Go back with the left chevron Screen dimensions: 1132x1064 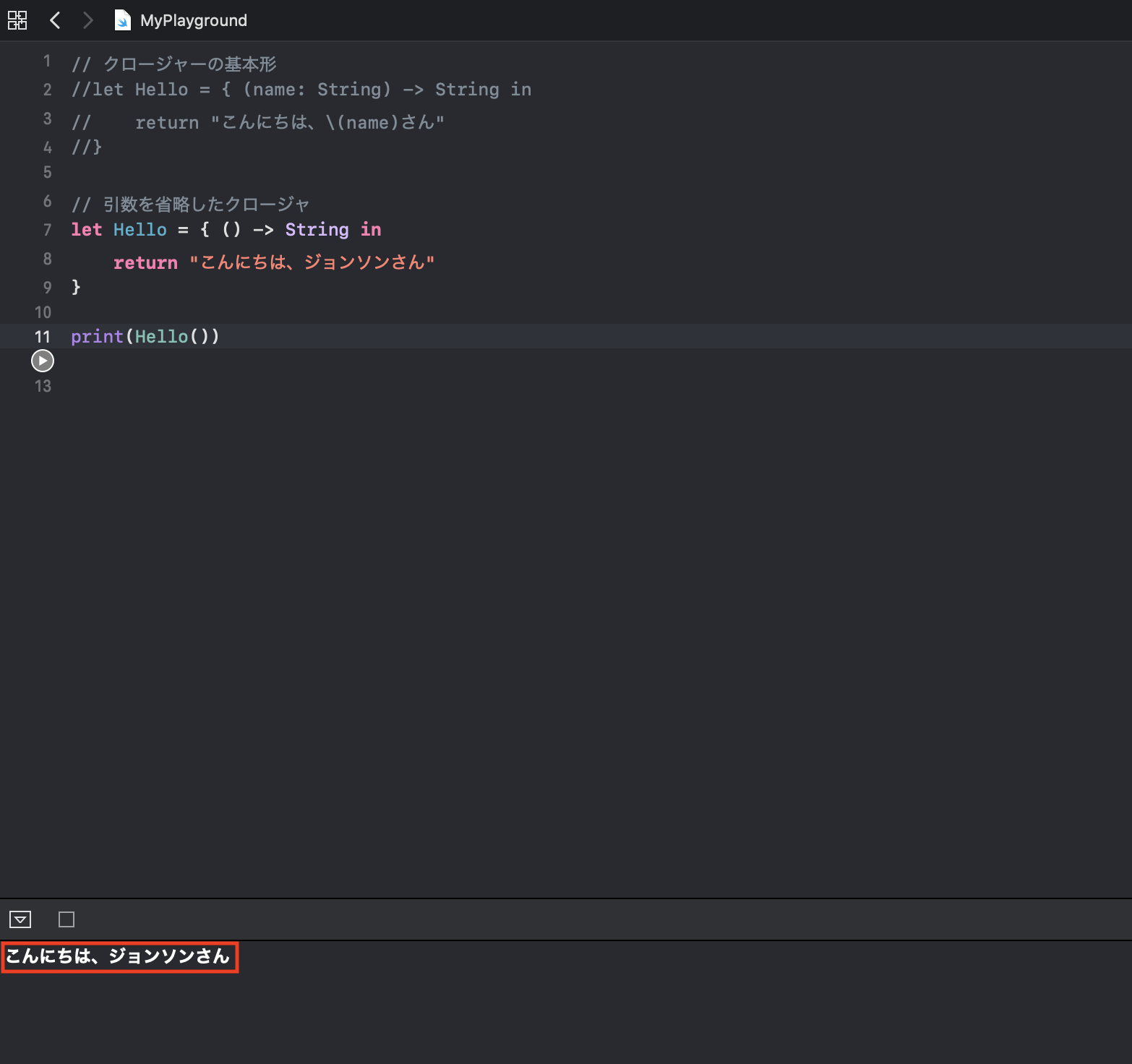click(x=55, y=20)
